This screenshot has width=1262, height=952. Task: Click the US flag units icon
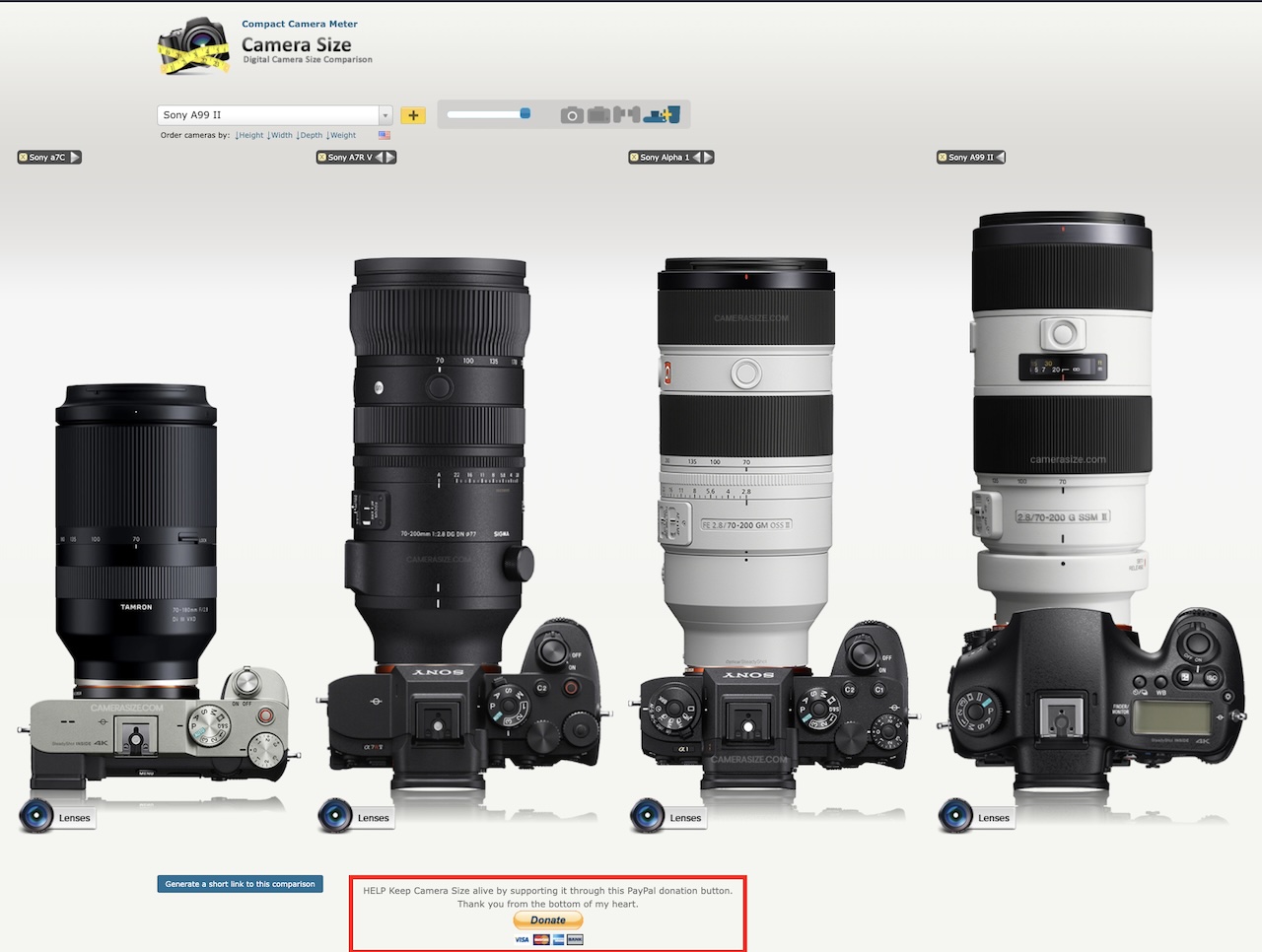click(x=384, y=135)
